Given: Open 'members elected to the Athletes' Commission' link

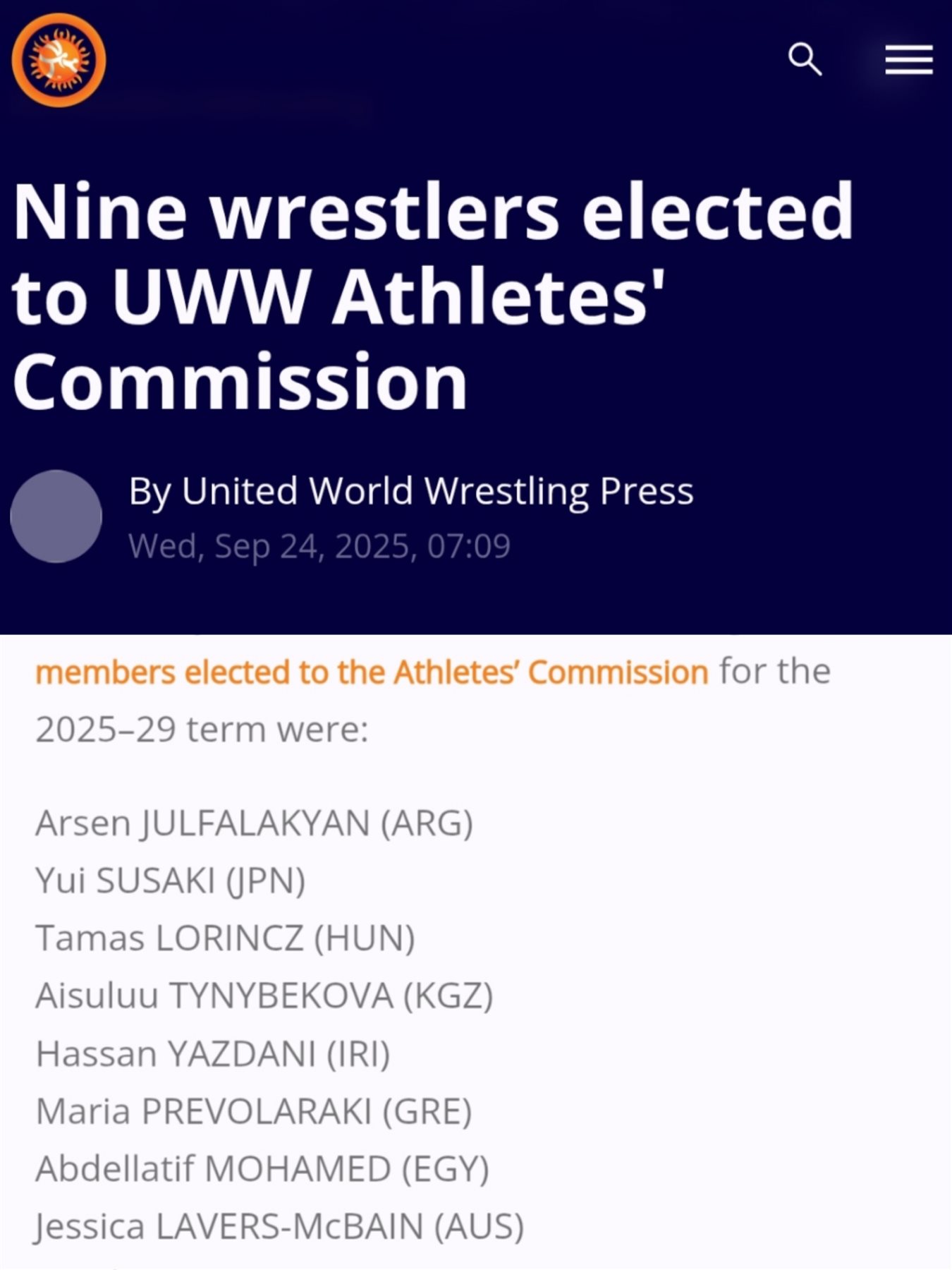Looking at the screenshot, I should [372, 672].
